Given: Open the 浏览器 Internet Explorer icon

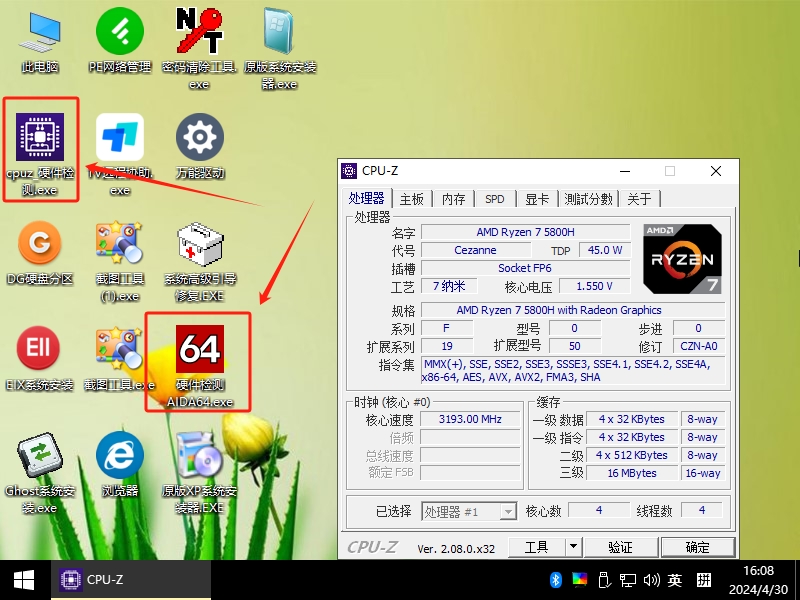Looking at the screenshot, I should [x=120, y=464].
